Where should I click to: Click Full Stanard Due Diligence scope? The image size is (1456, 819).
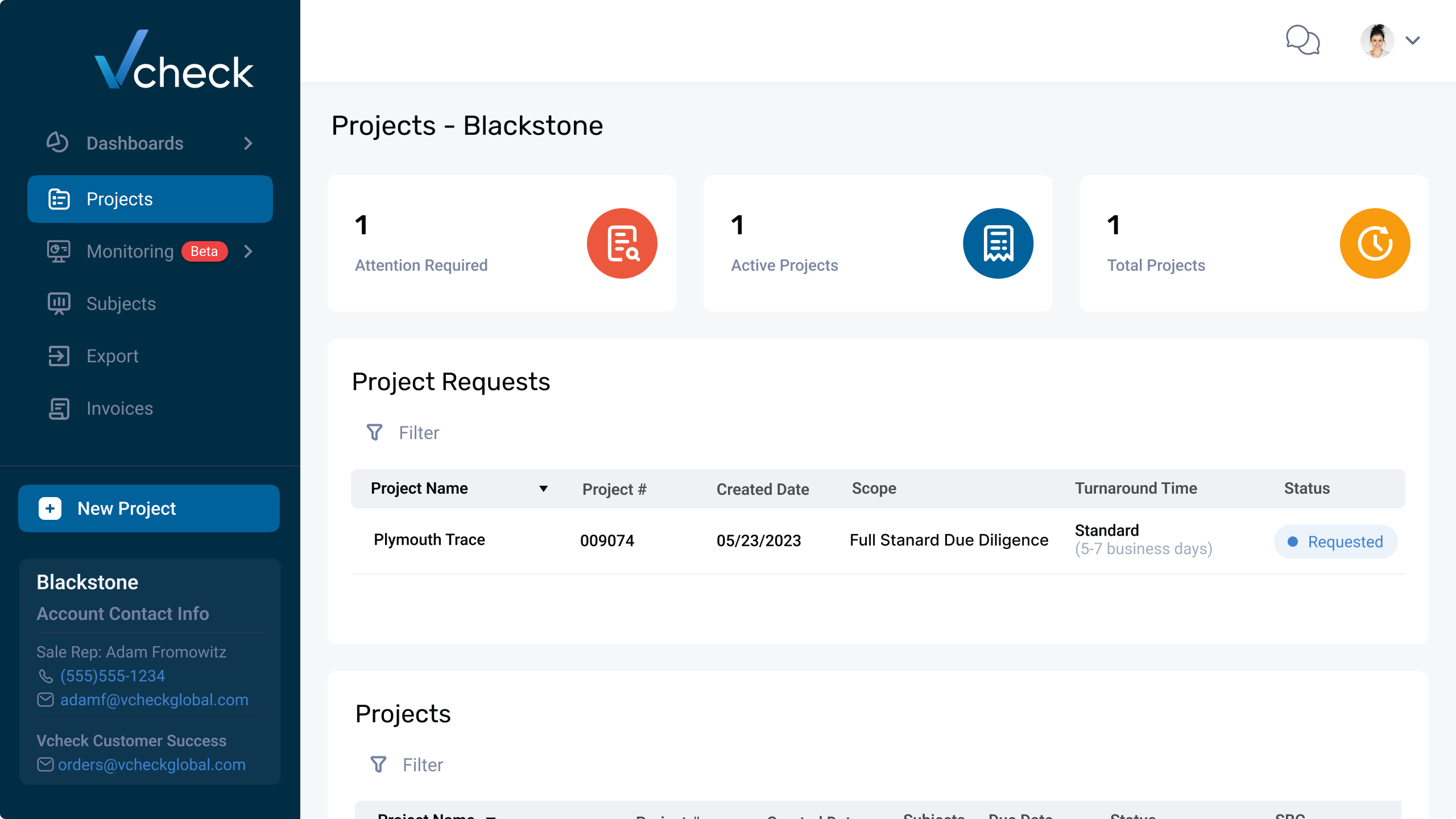[x=949, y=540]
